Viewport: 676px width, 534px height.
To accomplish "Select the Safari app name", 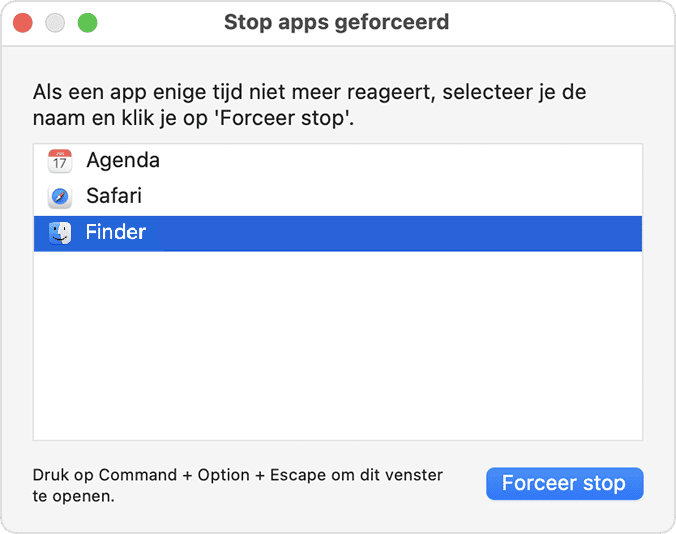I will (x=114, y=196).
